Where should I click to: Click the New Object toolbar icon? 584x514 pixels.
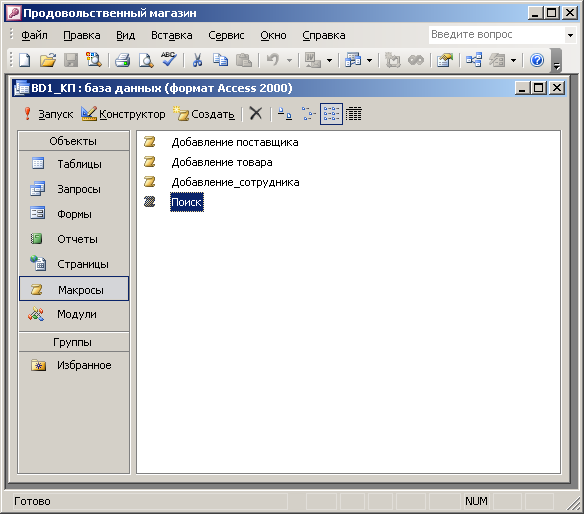pyautogui.click(x=497, y=60)
